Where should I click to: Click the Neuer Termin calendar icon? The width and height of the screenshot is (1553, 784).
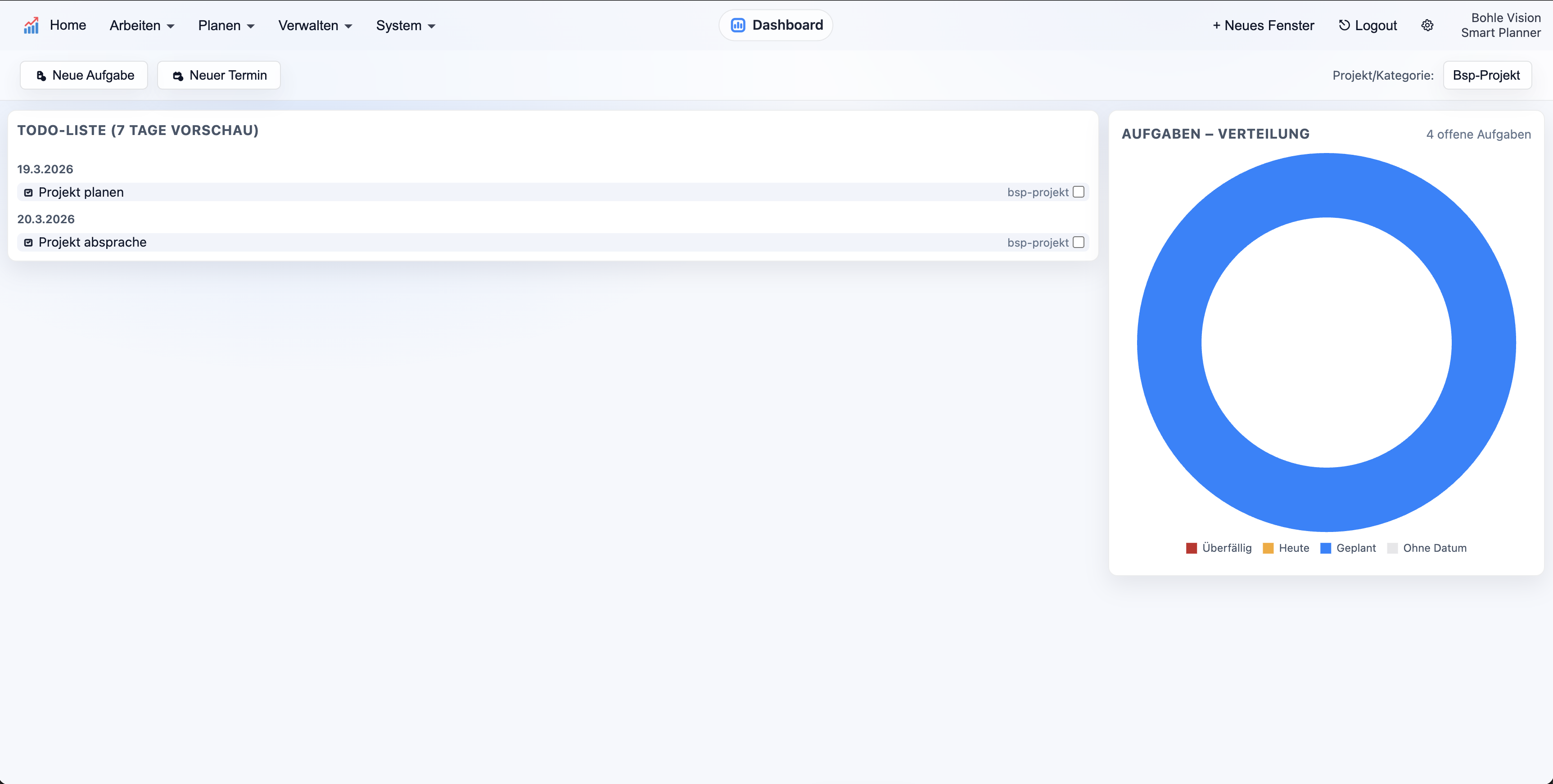click(x=178, y=76)
